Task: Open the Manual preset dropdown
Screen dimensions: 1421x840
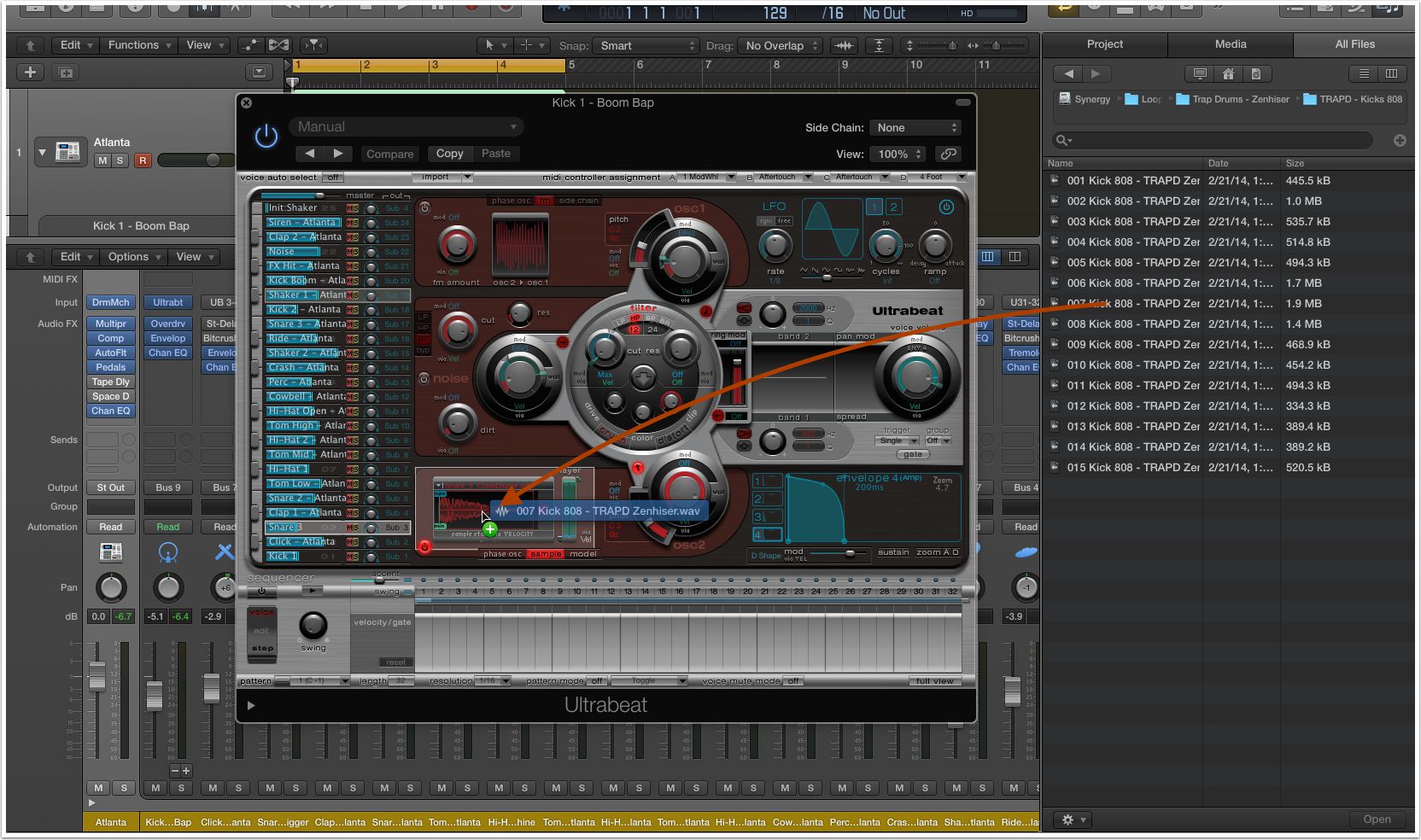Action: click(406, 127)
